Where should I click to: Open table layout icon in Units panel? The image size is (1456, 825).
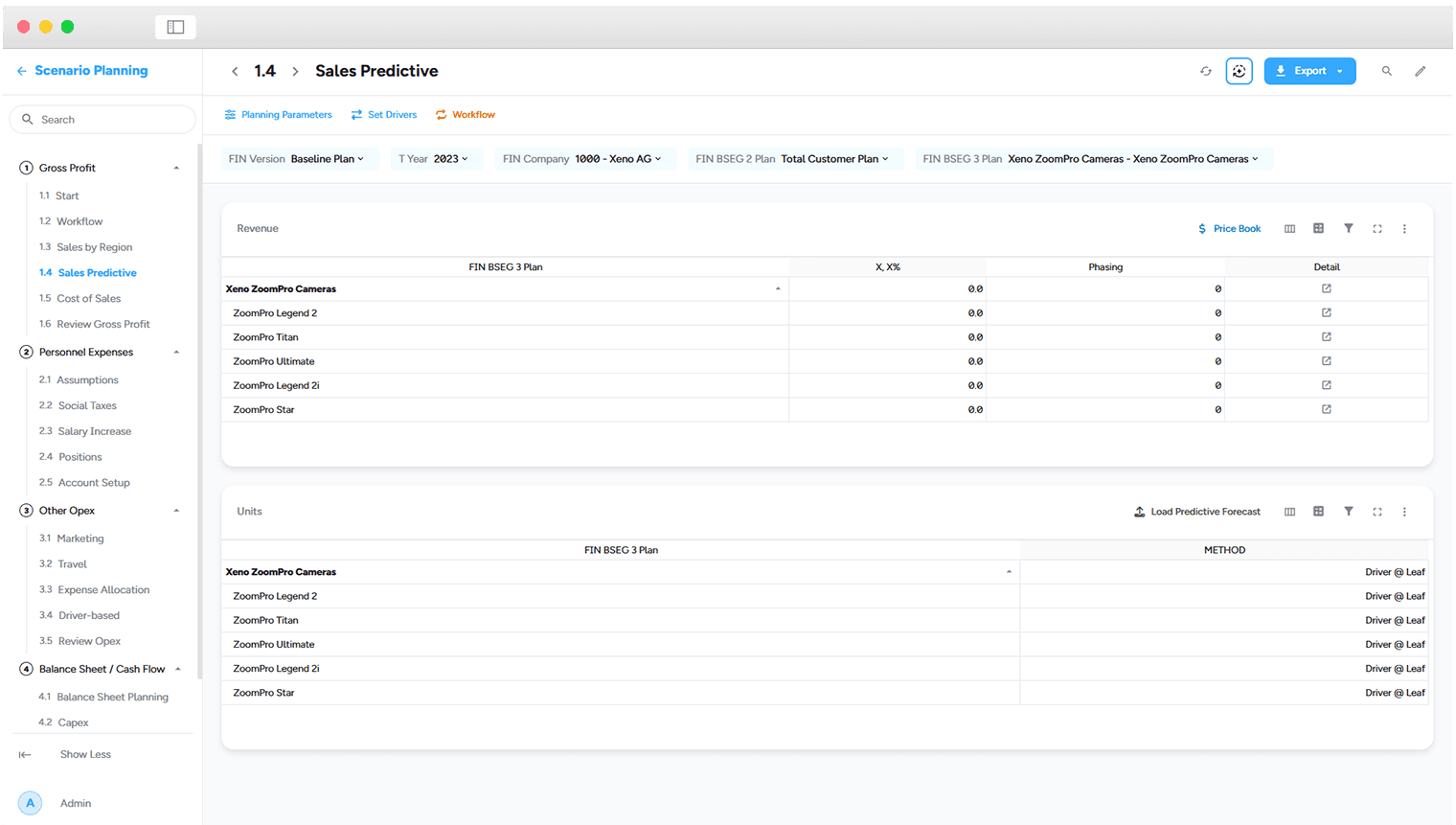point(1319,512)
